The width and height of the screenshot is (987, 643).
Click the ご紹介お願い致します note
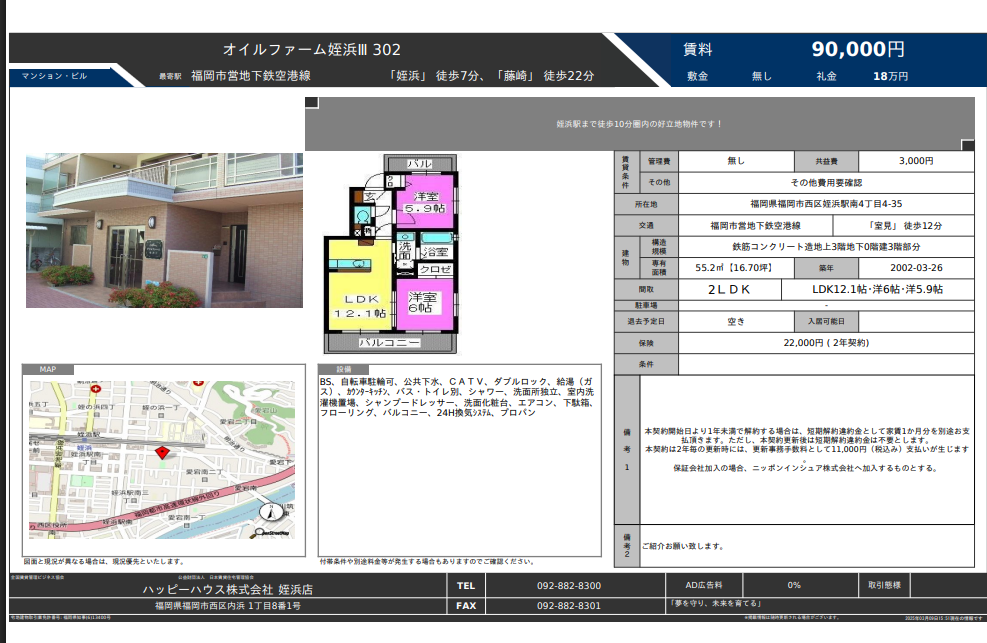pos(683,546)
